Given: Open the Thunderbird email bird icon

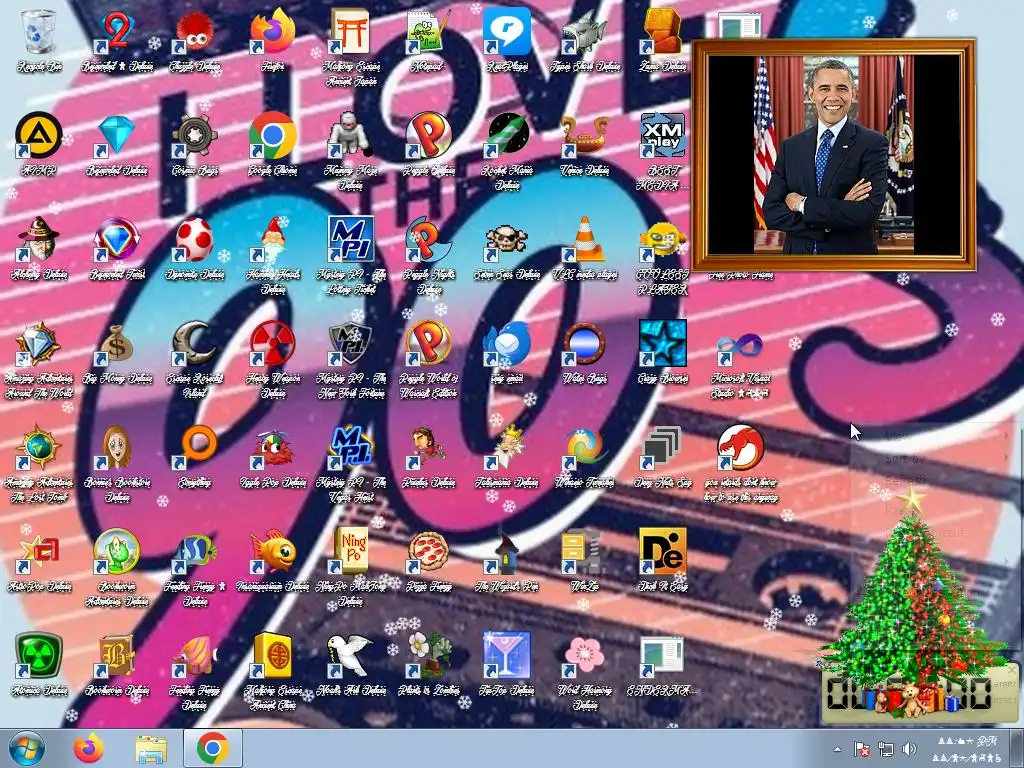Looking at the screenshot, I should (x=507, y=344).
